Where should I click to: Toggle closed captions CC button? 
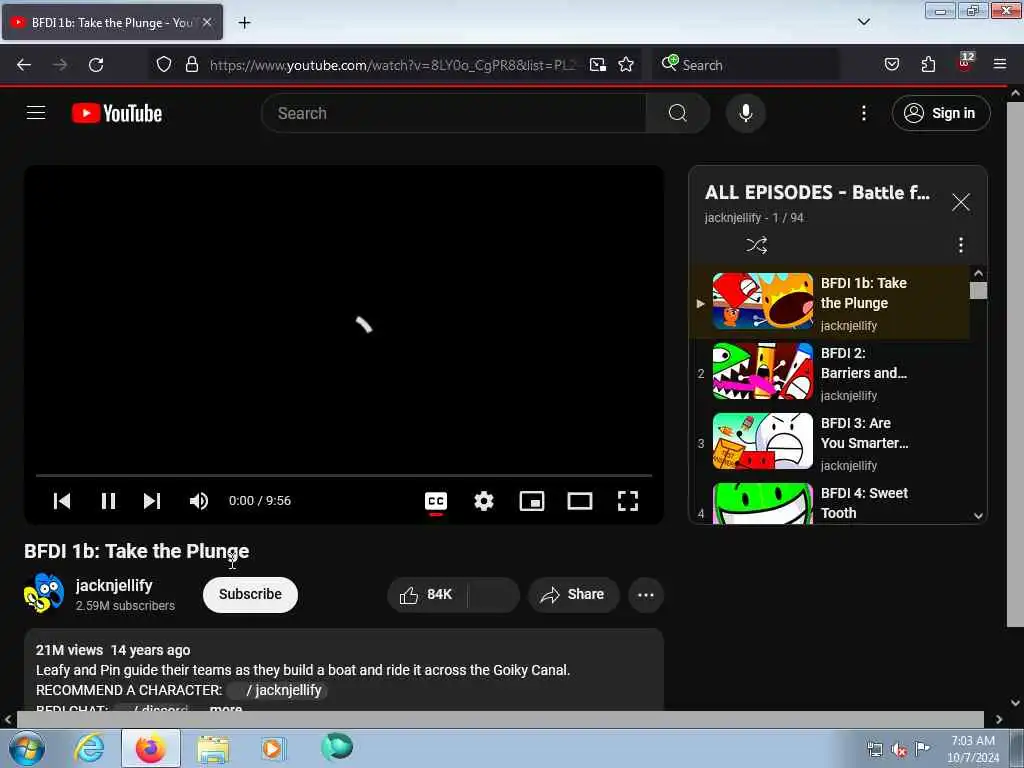click(436, 501)
